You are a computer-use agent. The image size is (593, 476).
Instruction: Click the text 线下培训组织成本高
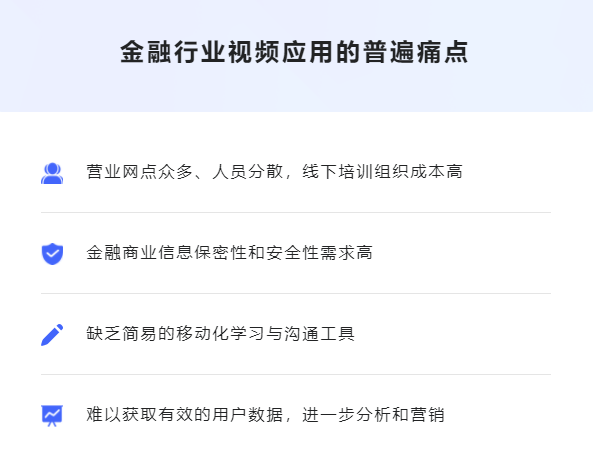coord(382,172)
